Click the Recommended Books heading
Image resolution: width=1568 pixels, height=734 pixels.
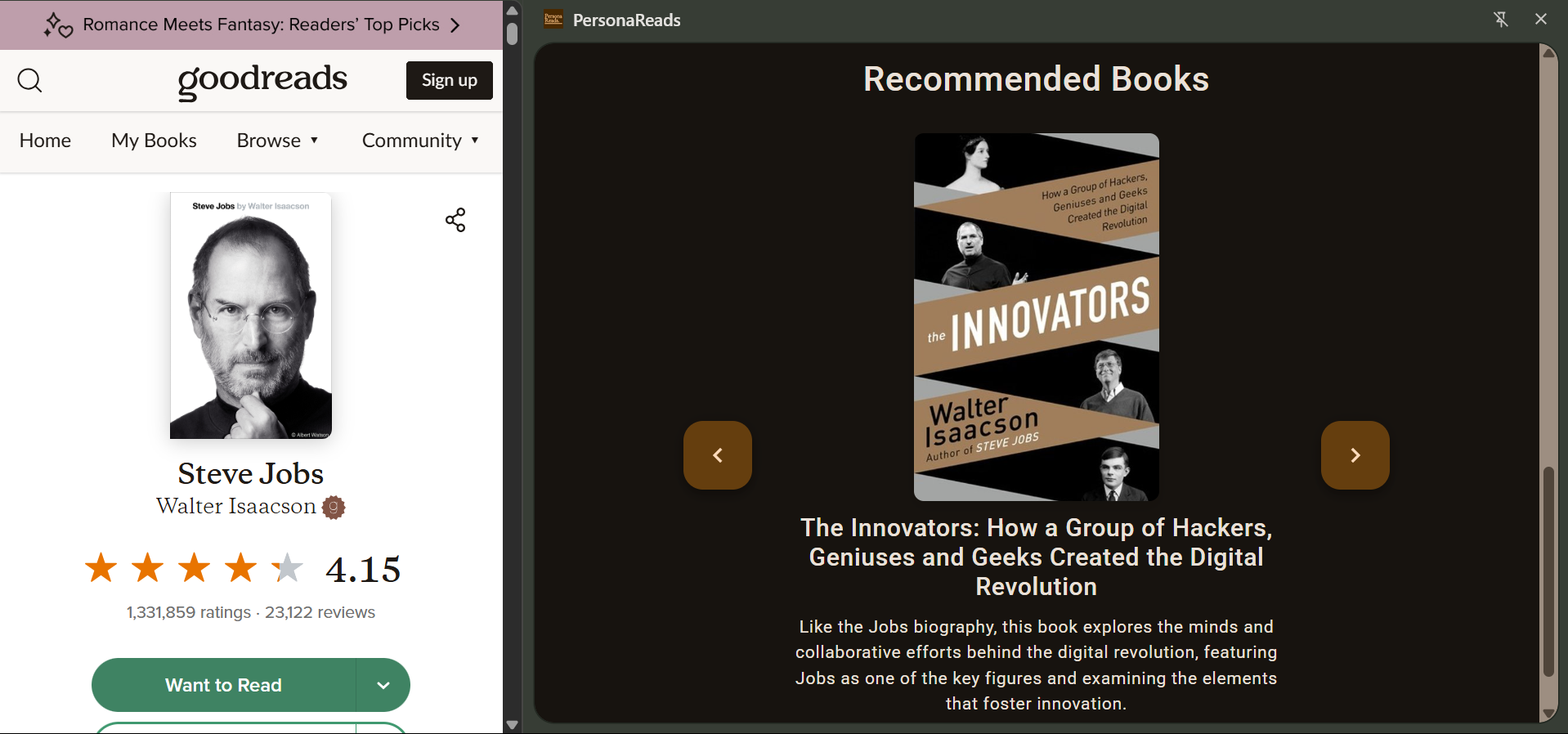tap(1037, 79)
